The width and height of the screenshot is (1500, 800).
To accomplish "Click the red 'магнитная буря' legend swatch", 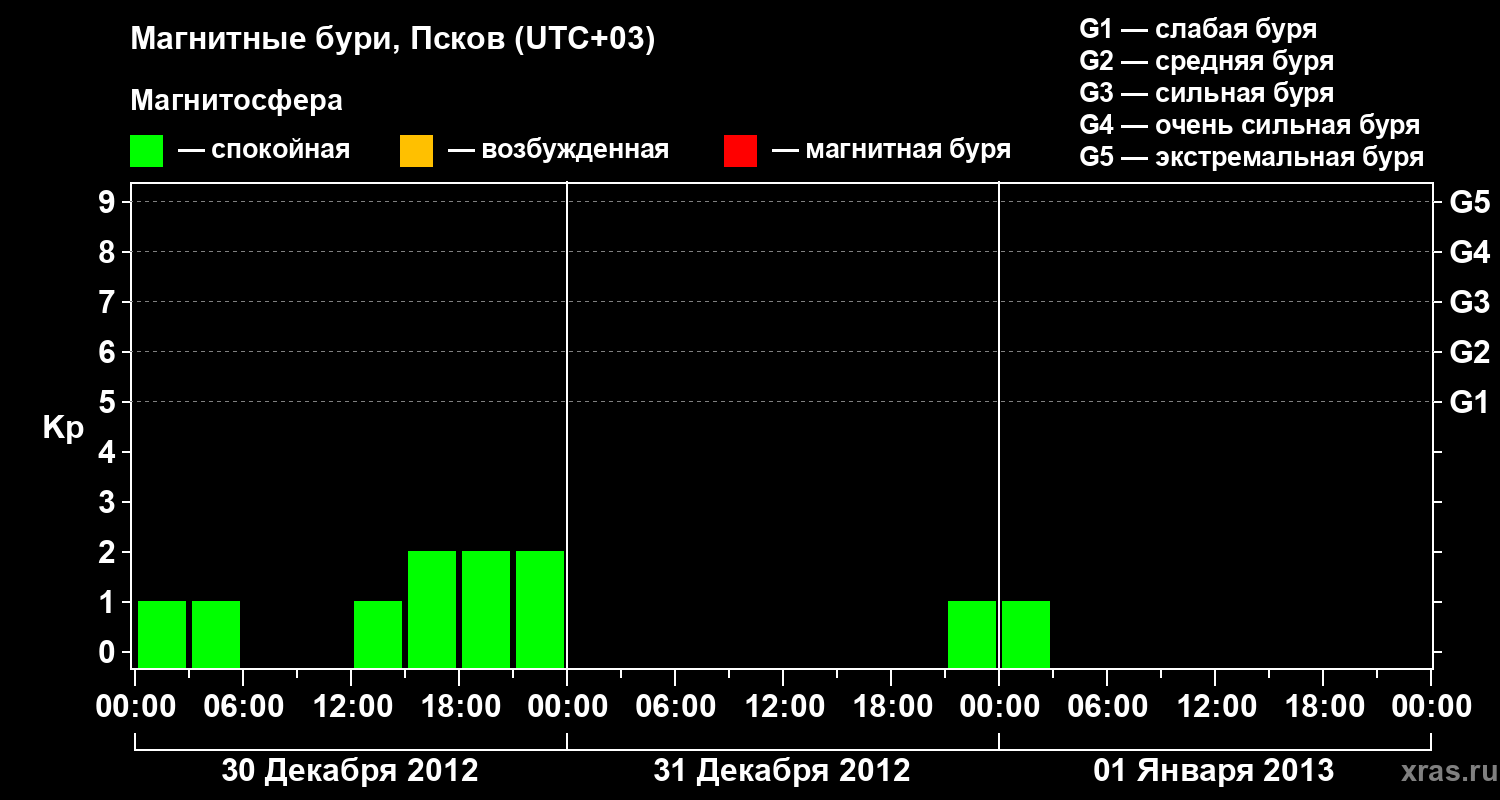I will (740, 151).
